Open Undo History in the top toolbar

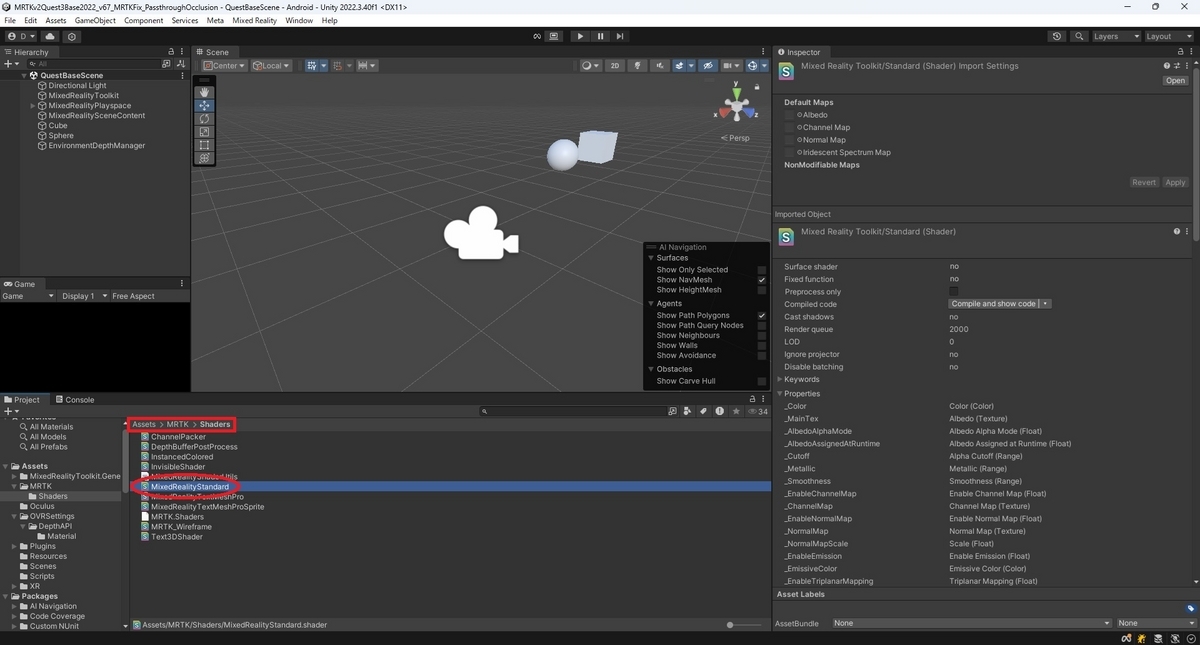(x=1057, y=36)
